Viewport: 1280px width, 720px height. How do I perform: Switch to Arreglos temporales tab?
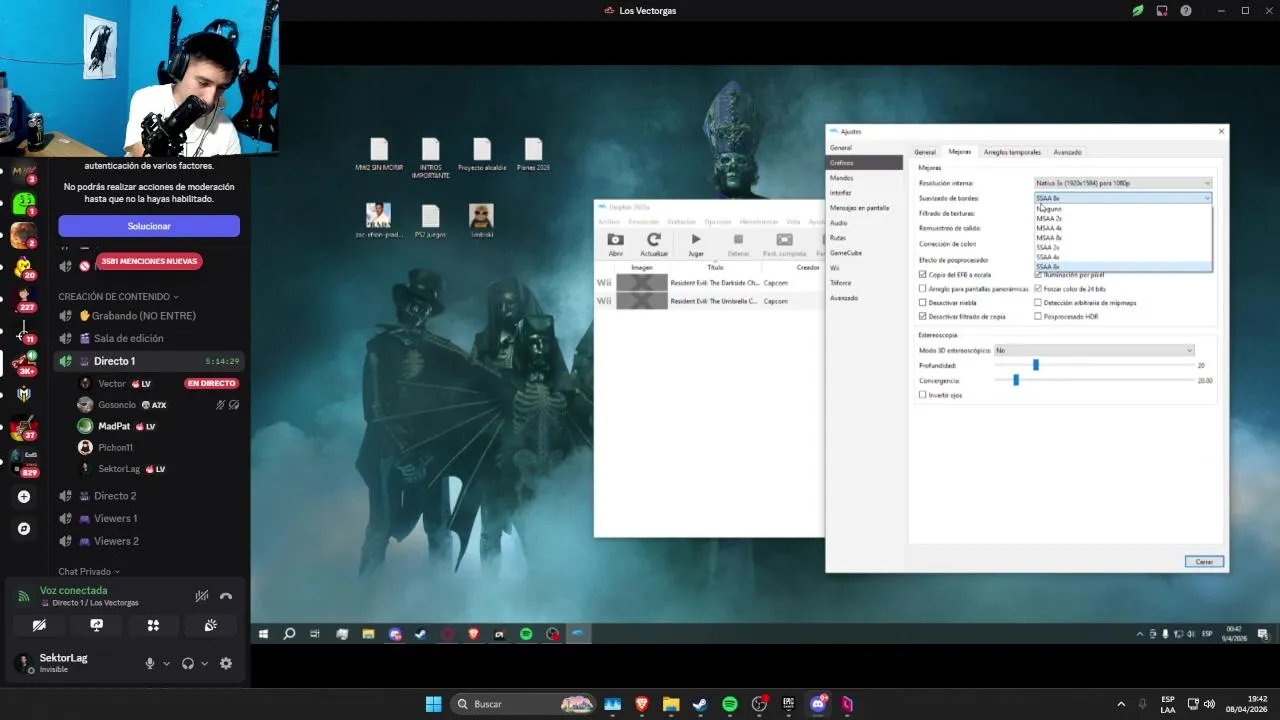pyautogui.click(x=1012, y=152)
